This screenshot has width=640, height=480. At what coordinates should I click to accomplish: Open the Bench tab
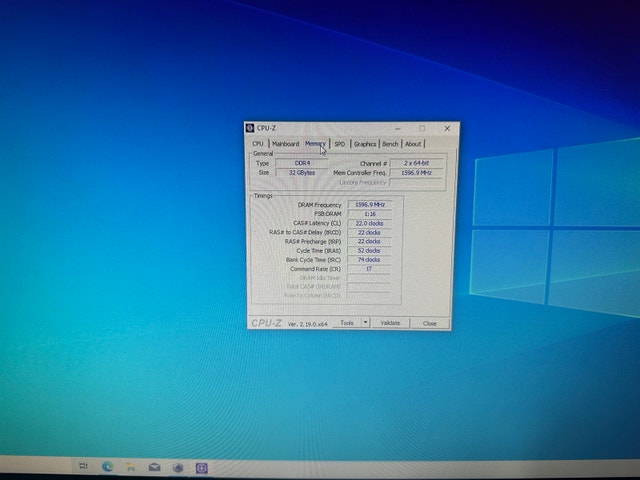(x=390, y=144)
